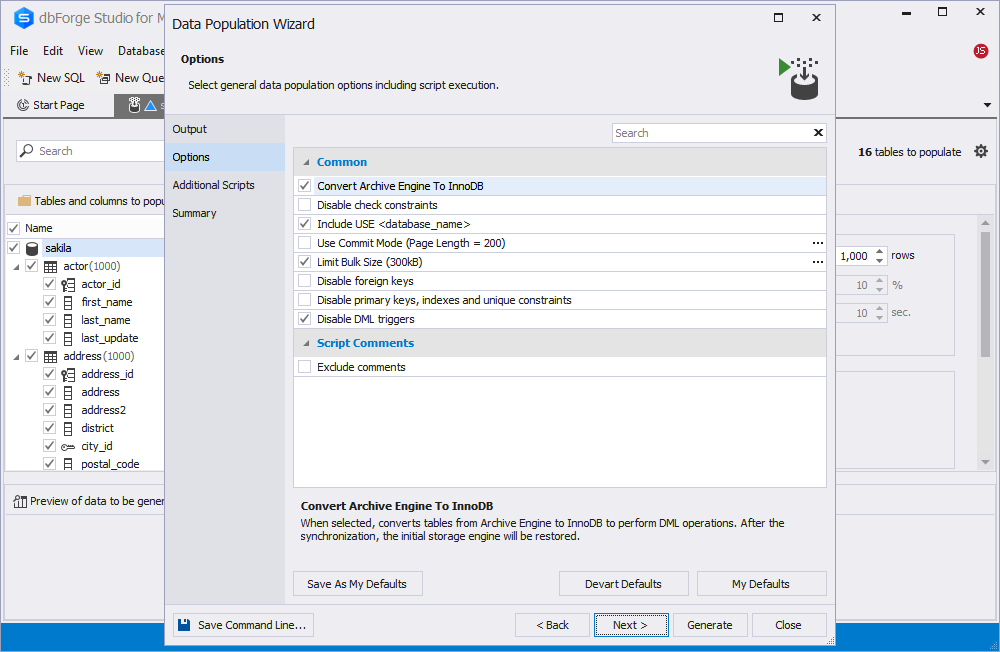This screenshot has height=652, width=1000.
Task: Click the actor_id primary key column icon
Action: (68, 285)
